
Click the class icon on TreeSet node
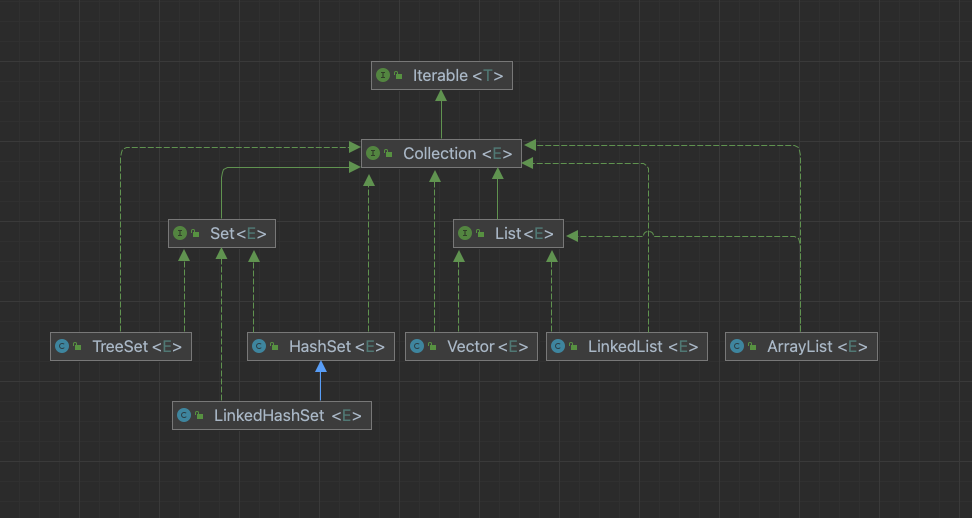coord(62,346)
